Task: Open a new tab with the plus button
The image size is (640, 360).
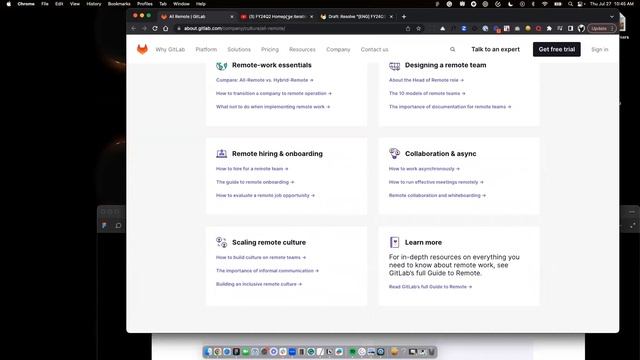Action: point(404,17)
